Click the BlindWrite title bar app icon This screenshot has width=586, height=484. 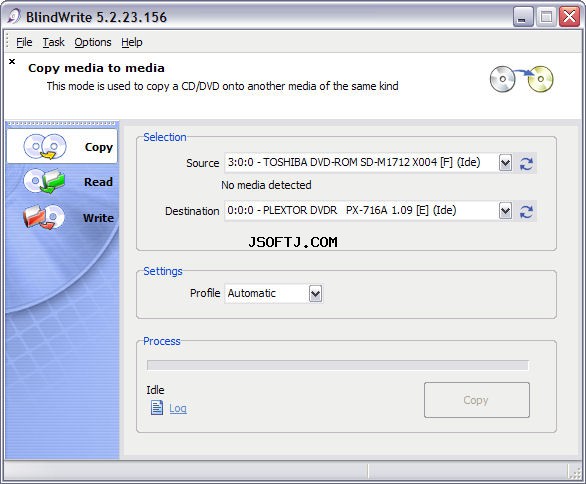(x=14, y=16)
